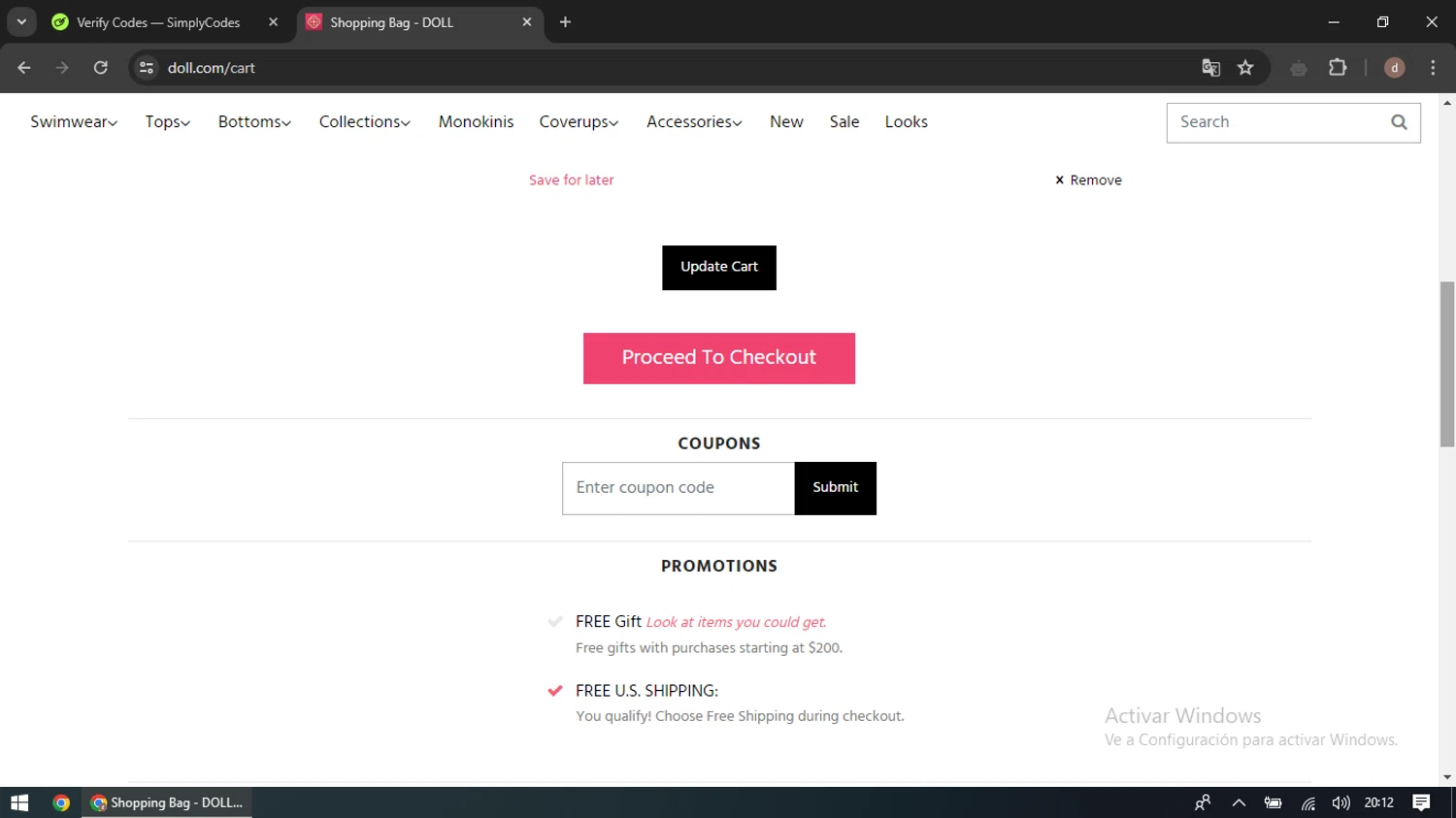Screen dimensions: 1456x818
Task: Expand the Tops menu
Action: tap(168, 121)
